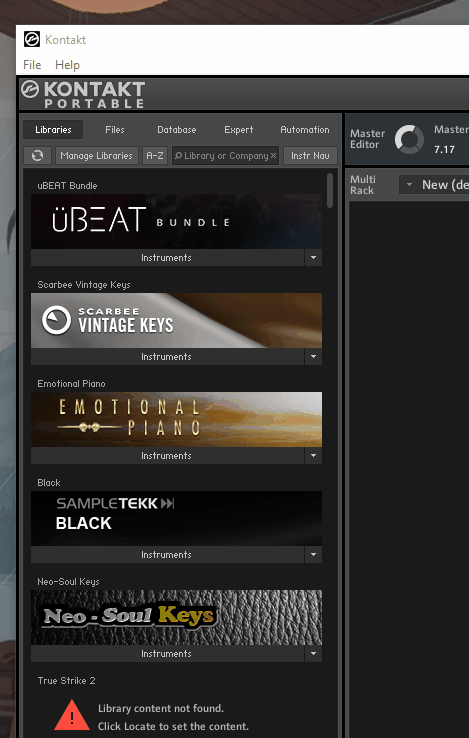Open Emotional Piano Instruments
The height and width of the screenshot is (738, 469).
point(167,456)
